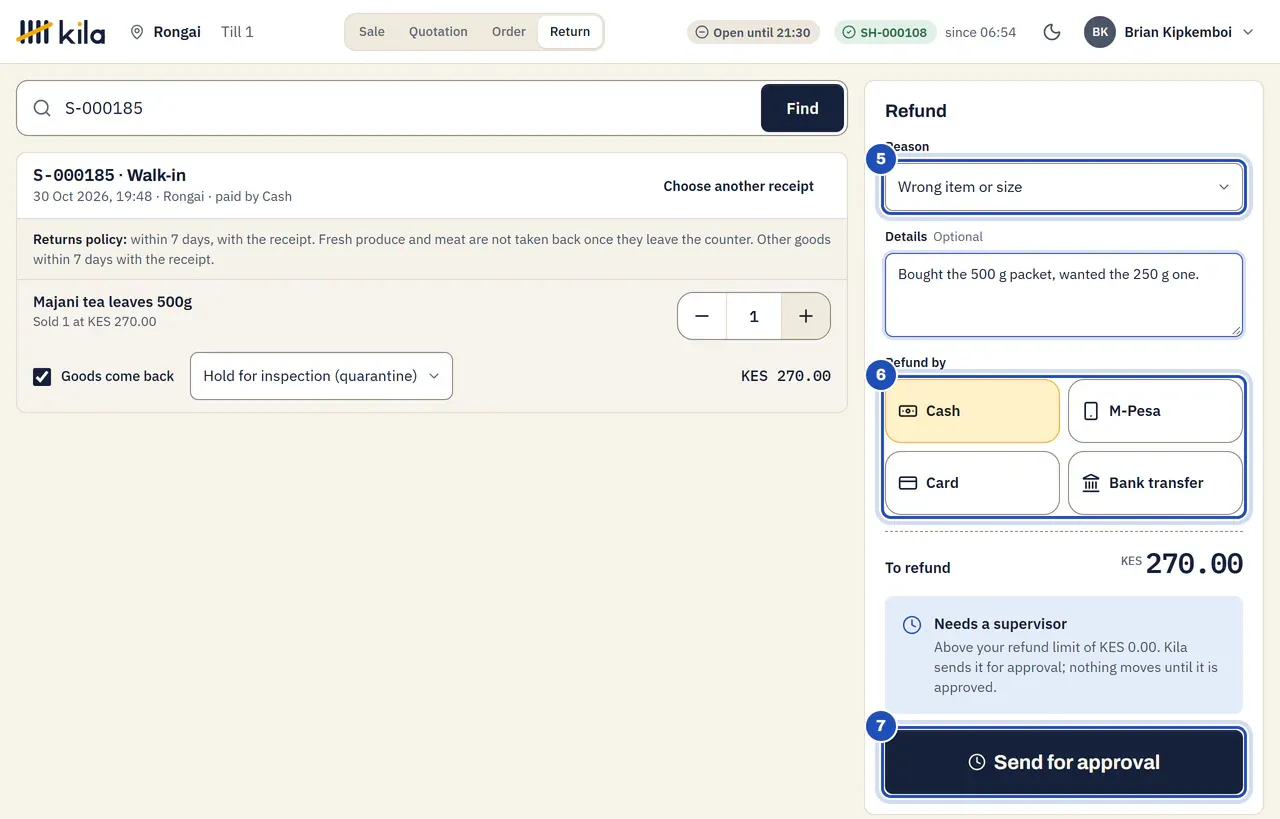Click the S-000185 · Walk-in receipt heading
Viewport: 1280px width, 819px height.
click(x=109, y=175)
